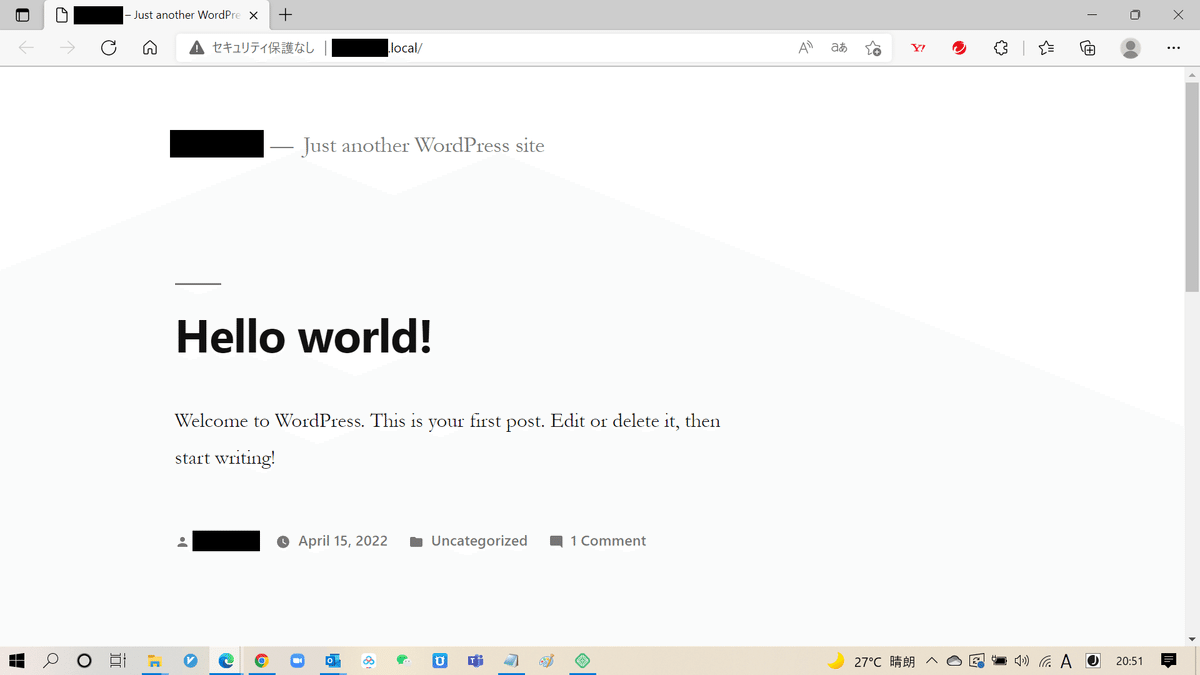The height and width of the screenshot is (675, 1200).
Task: Open the browser profile avatar
Action: [1131, 47]
